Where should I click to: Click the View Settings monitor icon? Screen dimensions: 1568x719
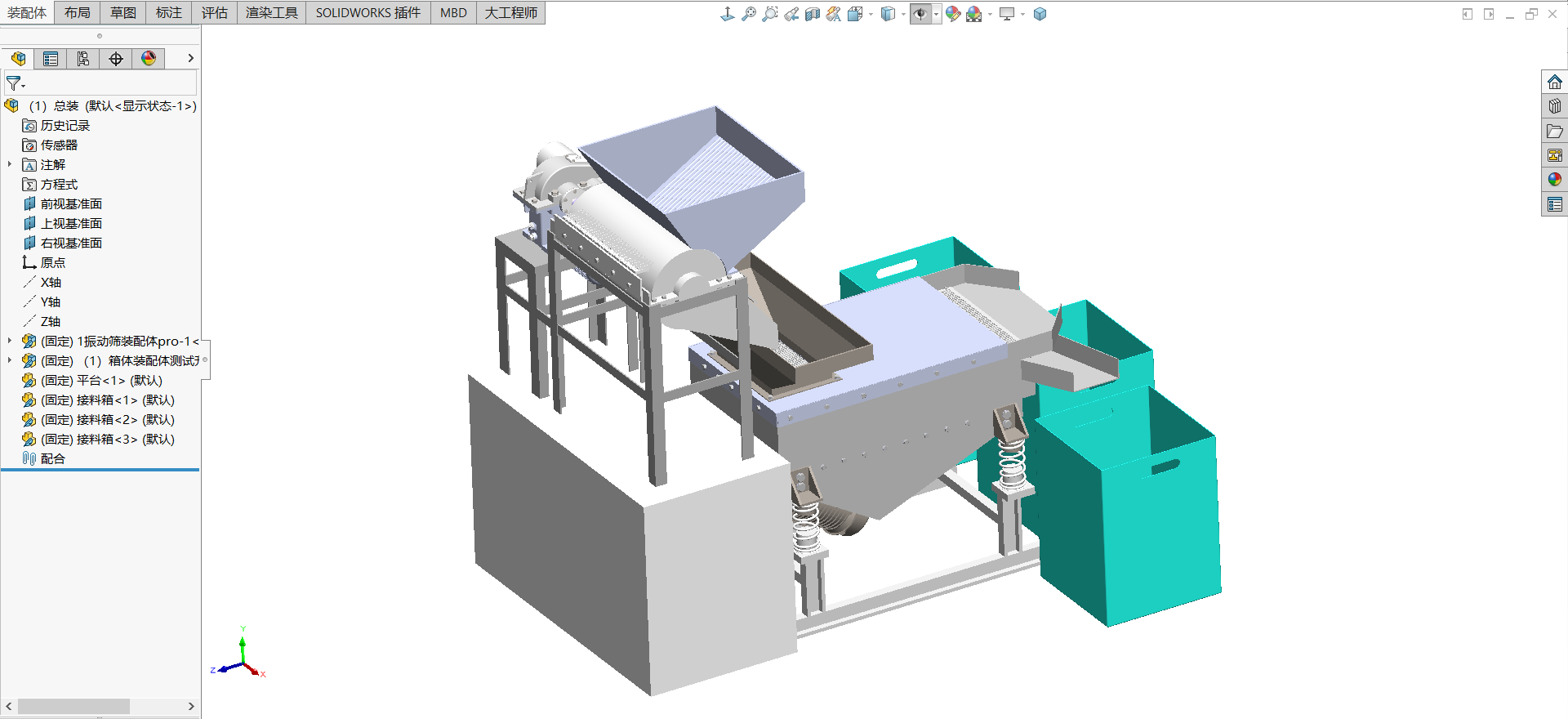1007,14
